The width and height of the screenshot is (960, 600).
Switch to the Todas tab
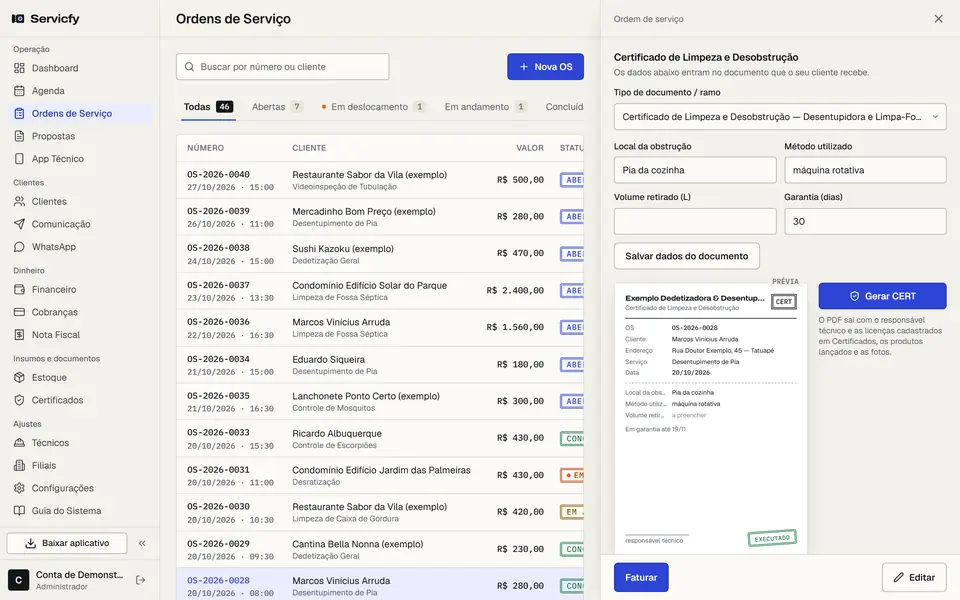point(208,107)
